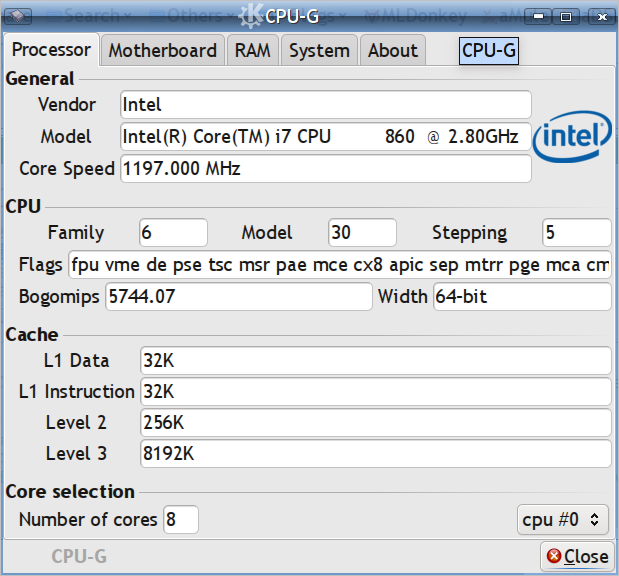Click the Flags label

click(x=41, y=265)
